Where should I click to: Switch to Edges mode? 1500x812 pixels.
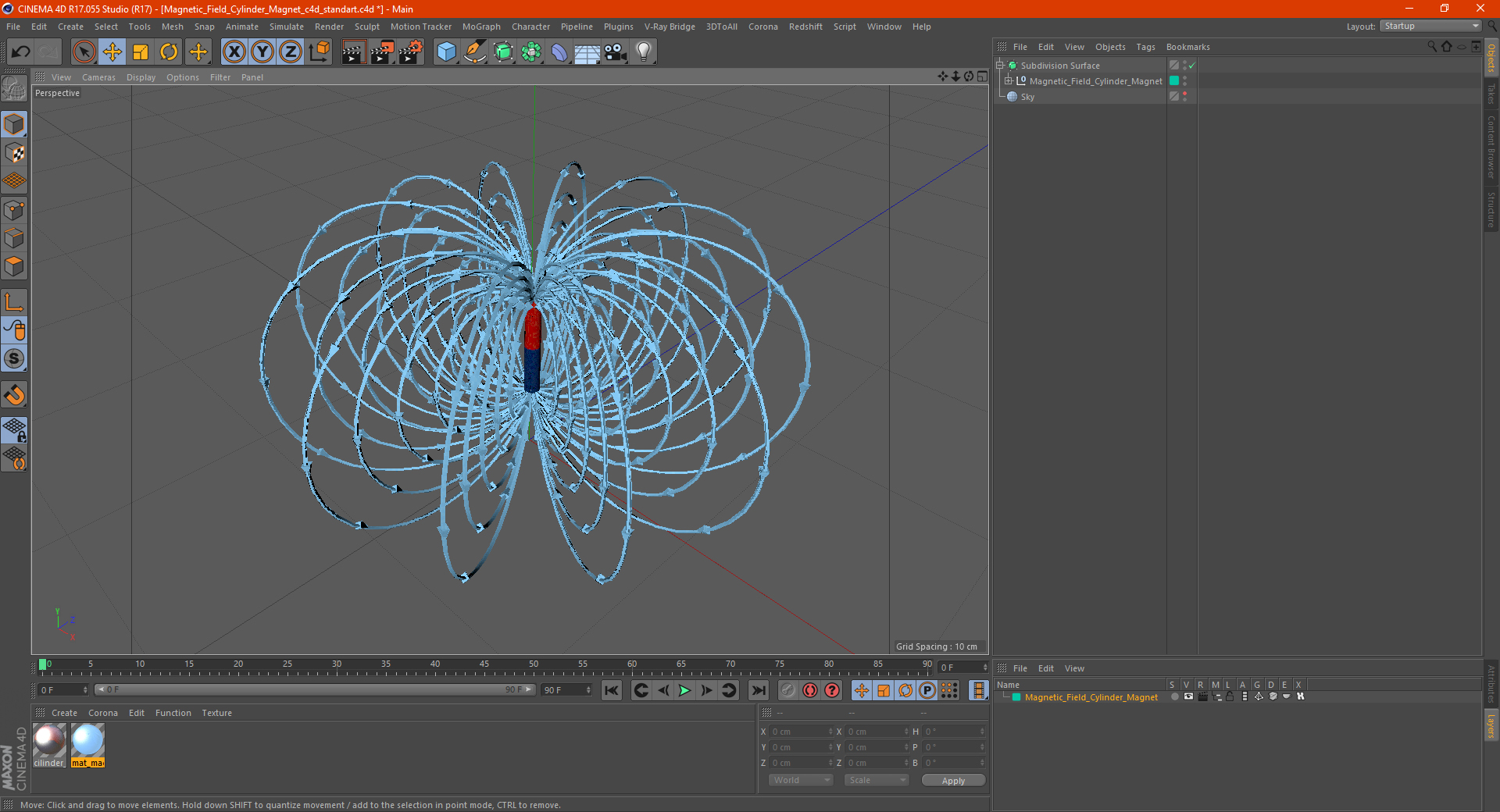click(x=14, y=238)
